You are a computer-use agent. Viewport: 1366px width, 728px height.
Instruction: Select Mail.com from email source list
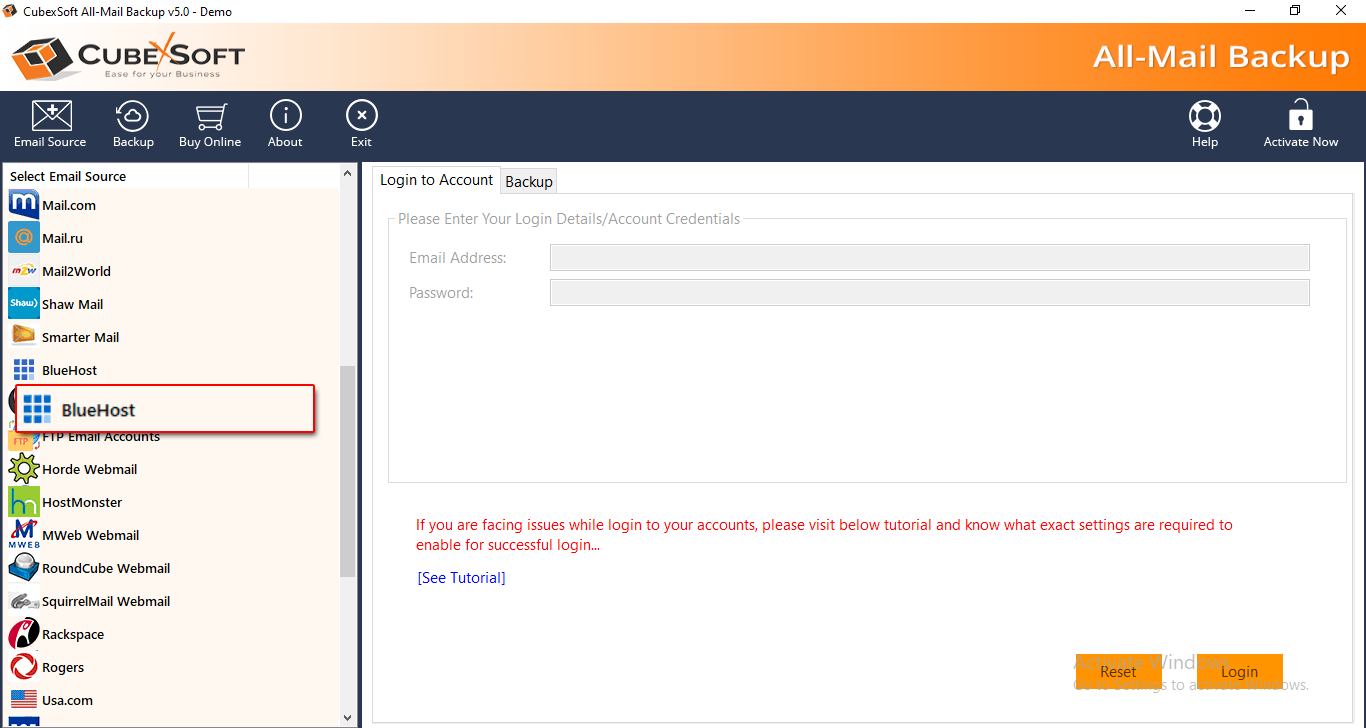click(68, 205)
